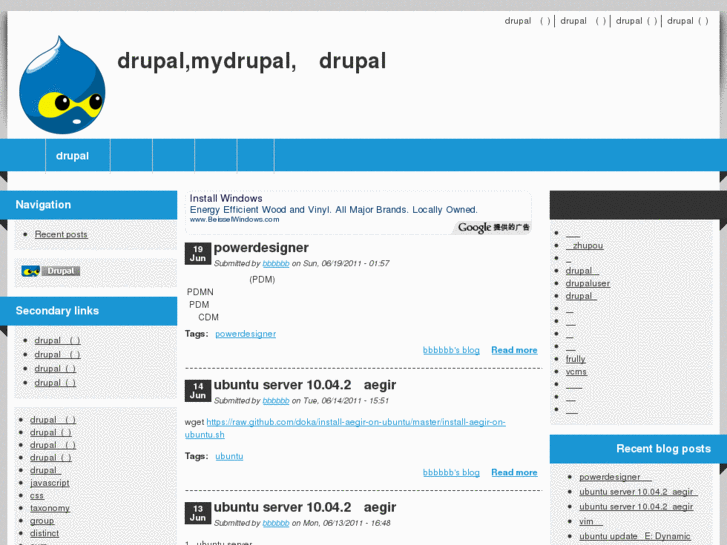Open the css link in left list

[37, 496]
